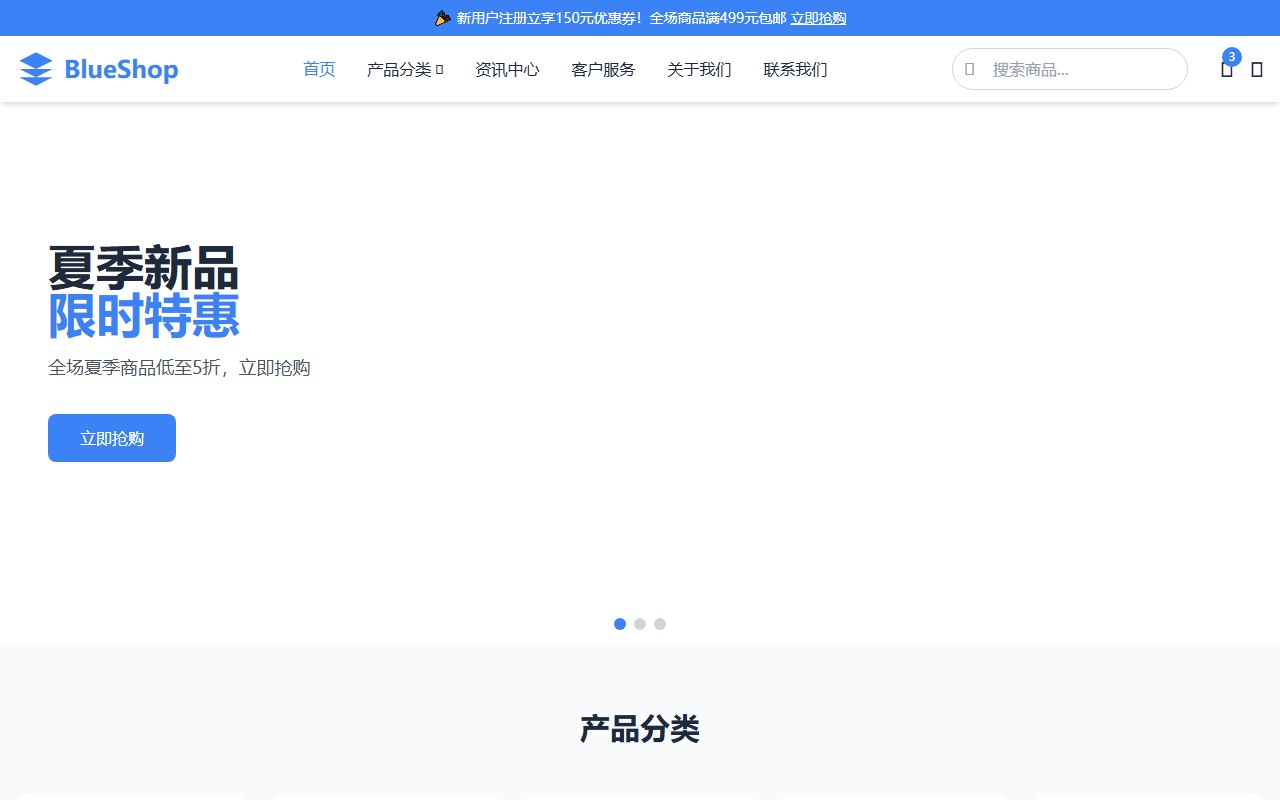Click the blue notification badge showing 3

click(x=1232, y=56)
